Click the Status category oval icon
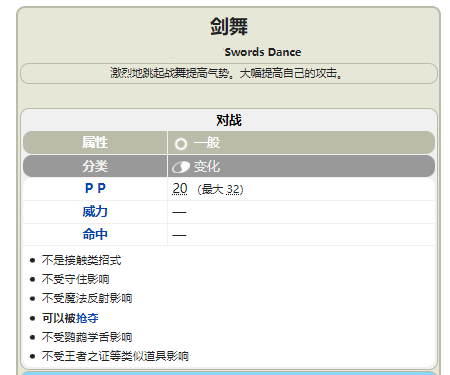Viewport: 450px width, 375px height. point(181,167)
